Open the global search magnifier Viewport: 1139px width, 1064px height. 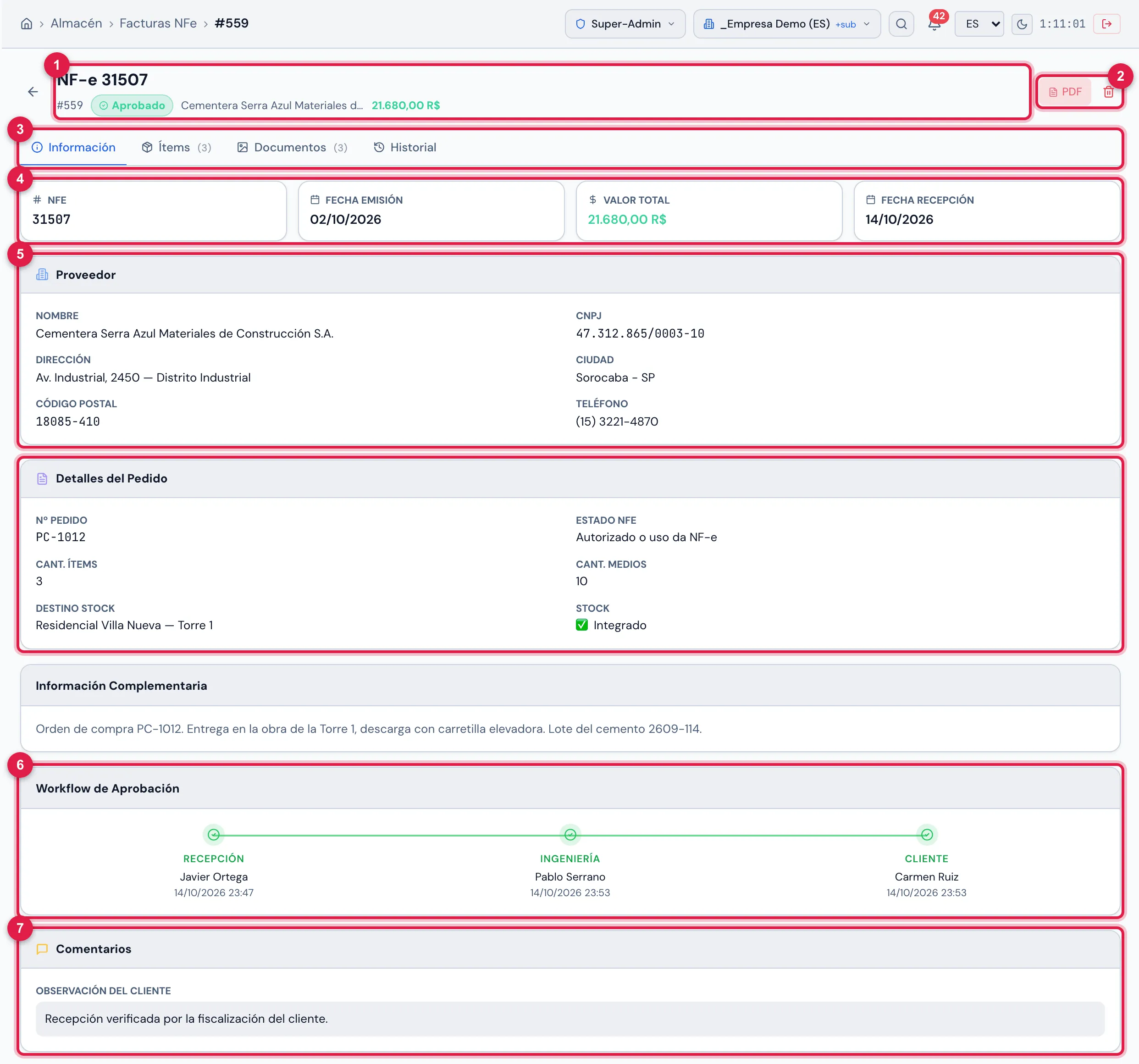901,23
